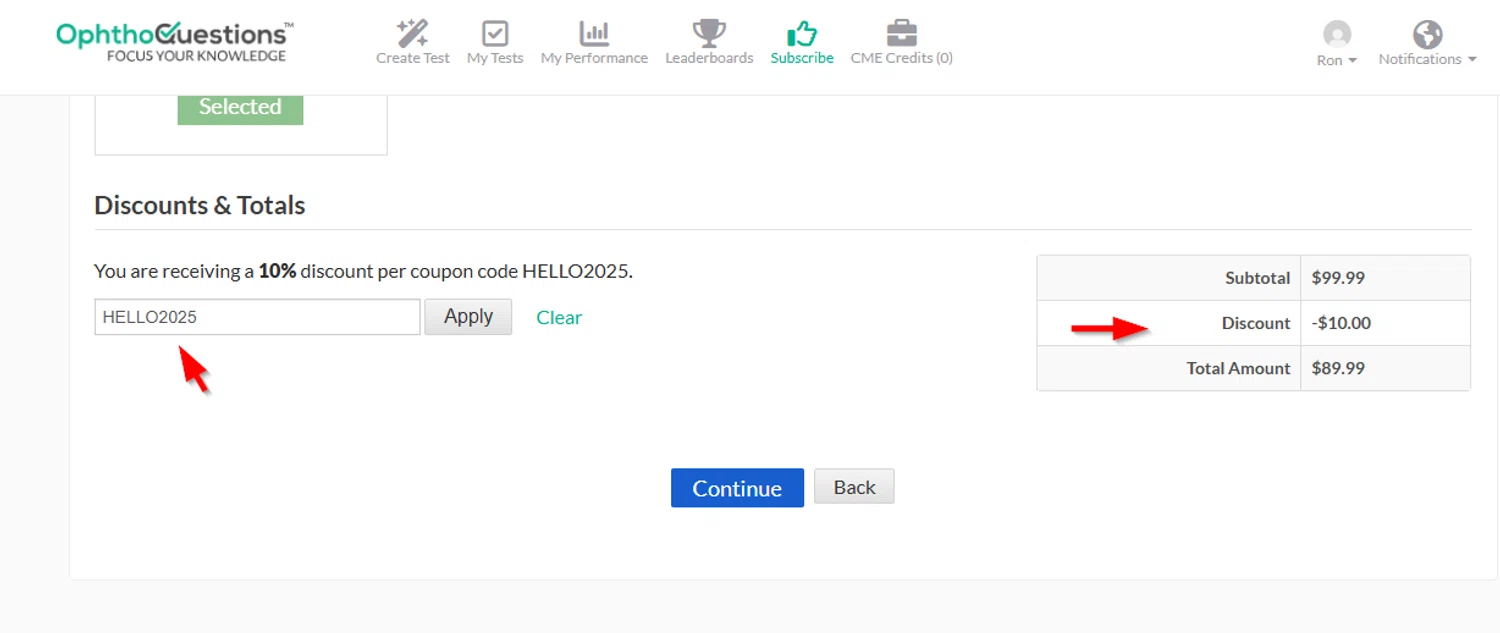
Task: Click the user avatar icon
Action: 1337,34
